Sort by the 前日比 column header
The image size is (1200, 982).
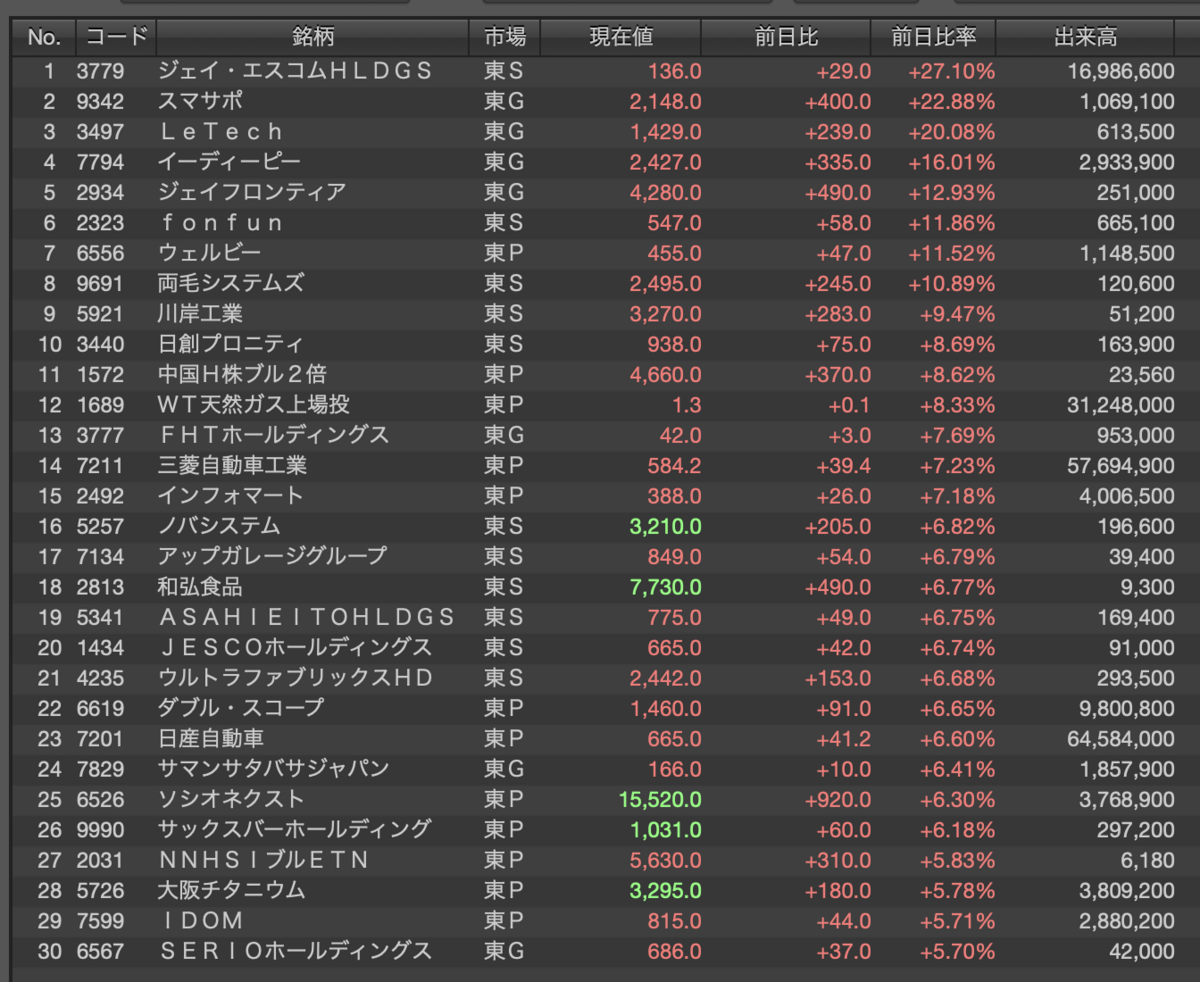pos(786,38)
